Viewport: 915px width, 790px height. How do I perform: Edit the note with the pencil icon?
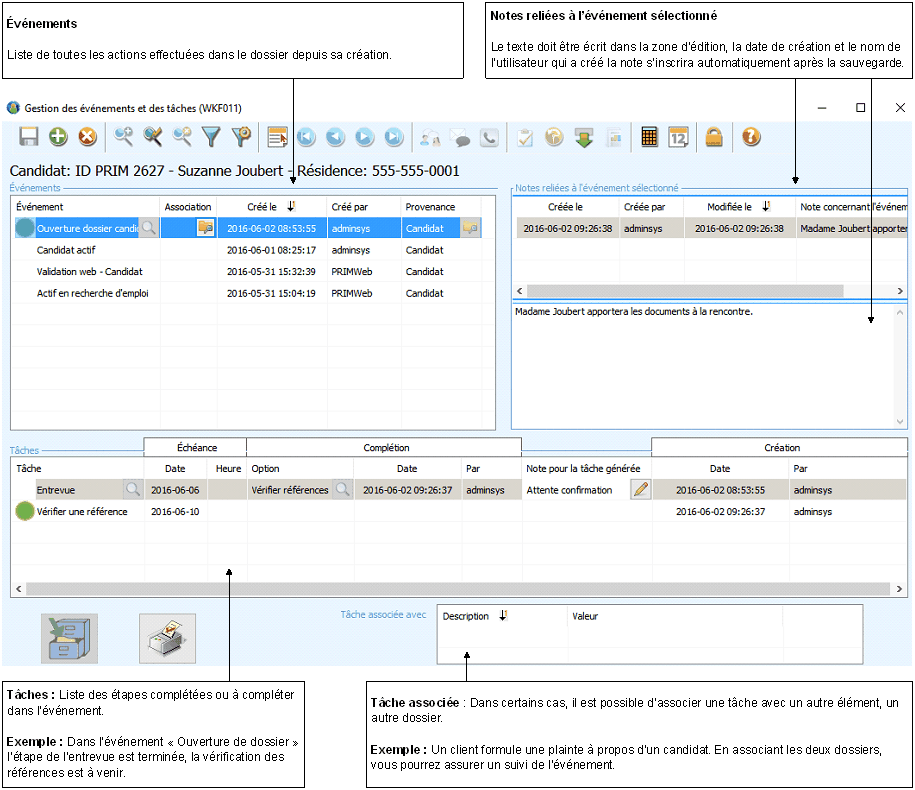click(x=640, y=490)
